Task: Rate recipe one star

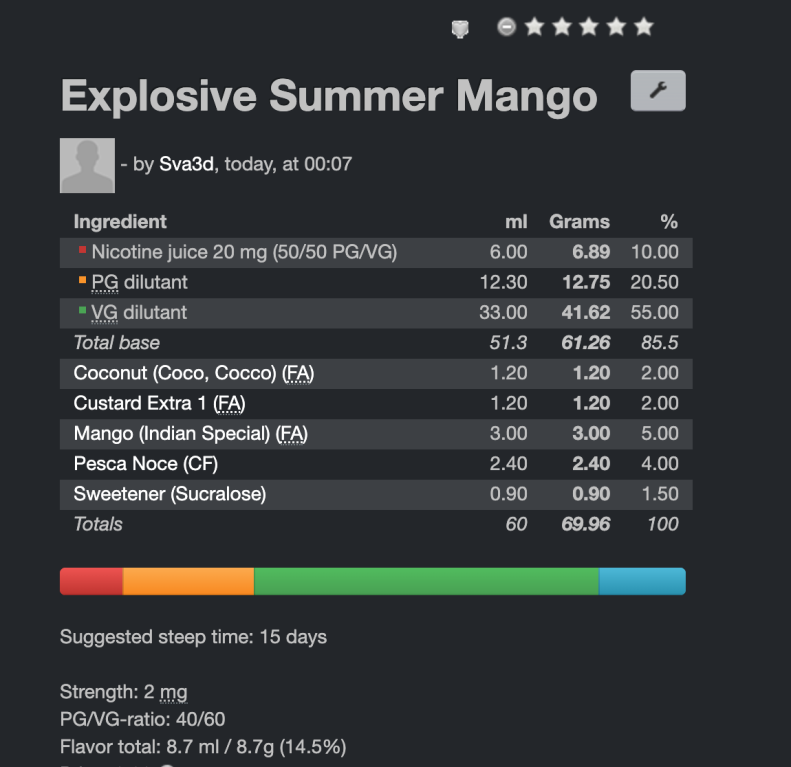Action: [x=534, y=27]
